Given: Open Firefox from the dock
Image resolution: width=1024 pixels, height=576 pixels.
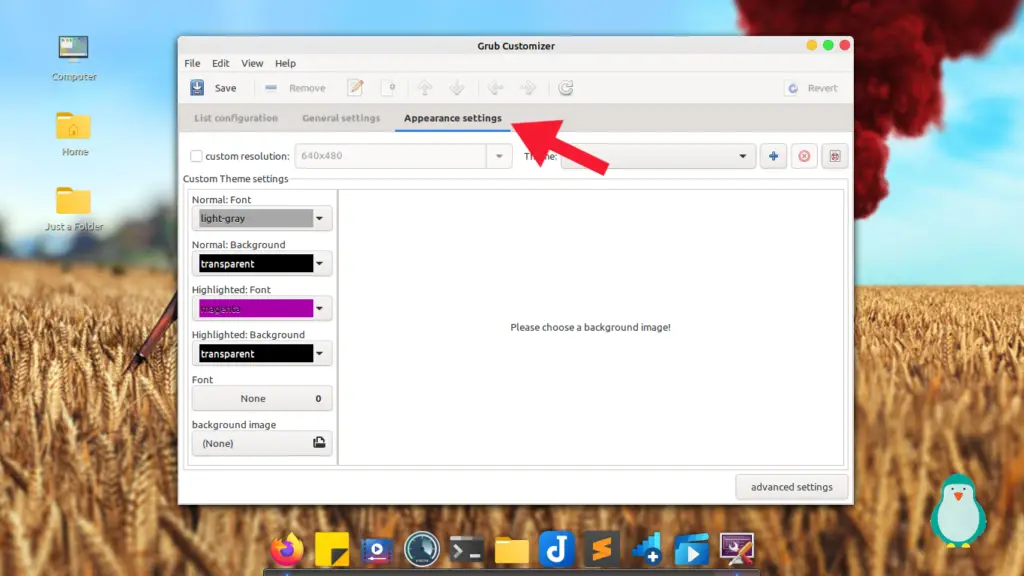Looking at the screenshot, I should [x=287, y=549].
